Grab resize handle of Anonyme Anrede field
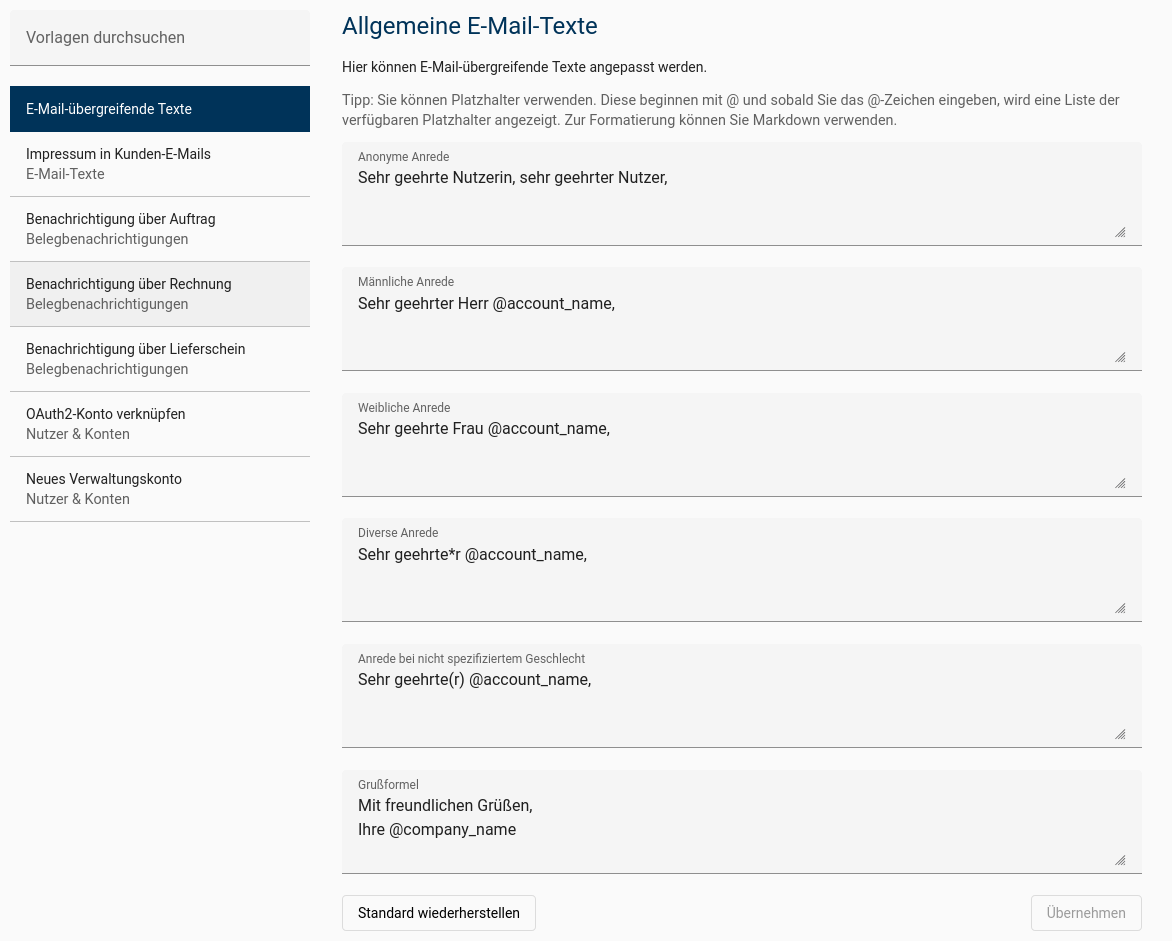Viewport: 1172px width, 941px height. coord(1120,232)
